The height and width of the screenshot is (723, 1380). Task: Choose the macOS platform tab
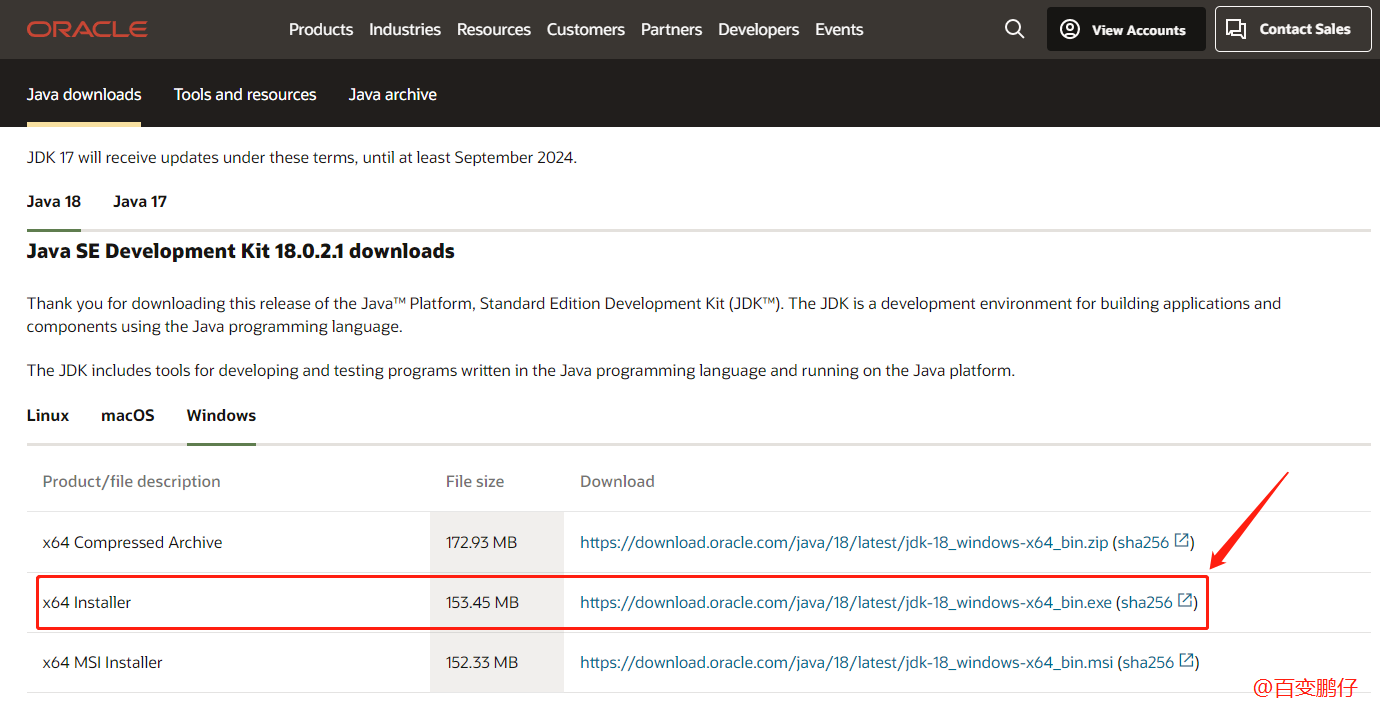click(x=128, y=416)
